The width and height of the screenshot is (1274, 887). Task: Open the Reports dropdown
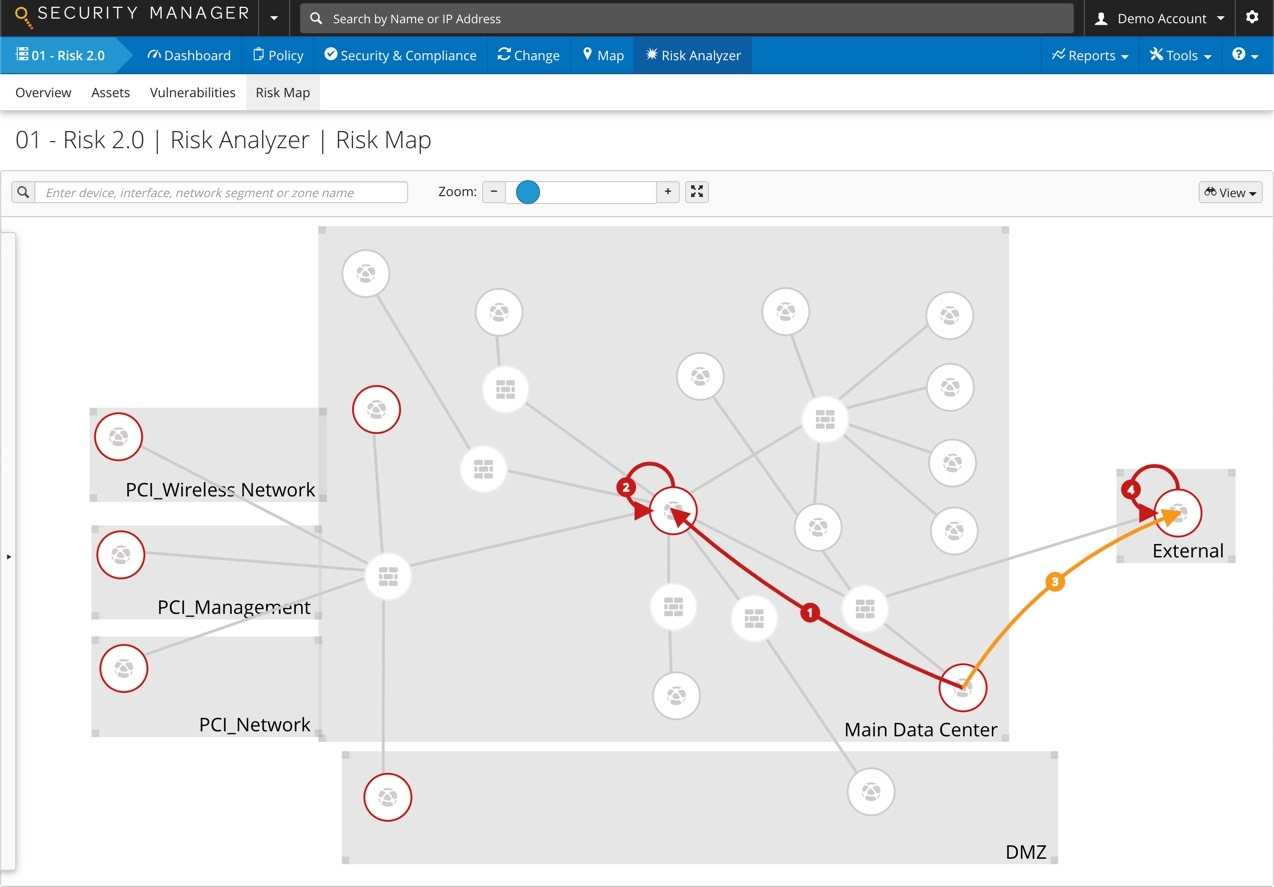click(1089, 55)
